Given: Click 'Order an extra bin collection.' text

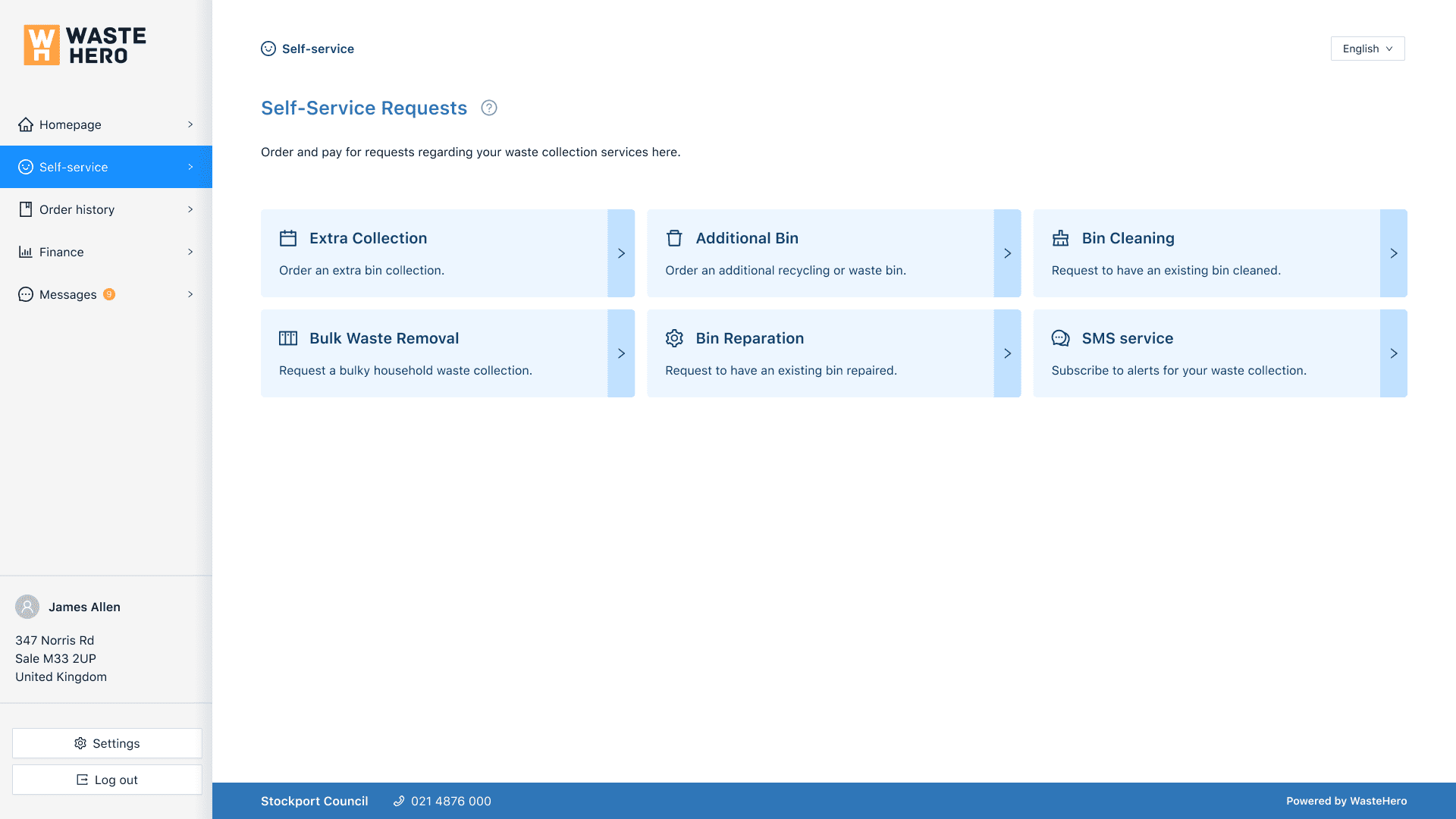Looking at the screenshot, I should point(362,270).
